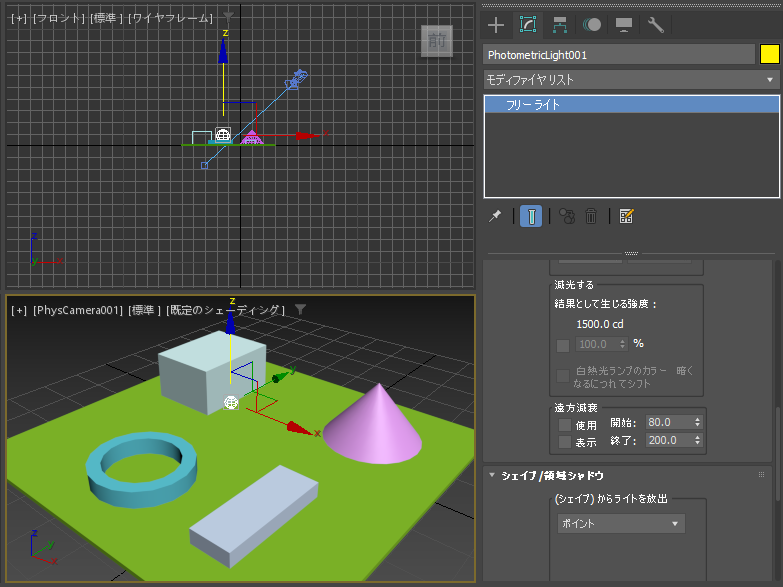Open Configure Modifier Sets icon
The height and width of the screenshot is (587, 783).
point(626,216)
